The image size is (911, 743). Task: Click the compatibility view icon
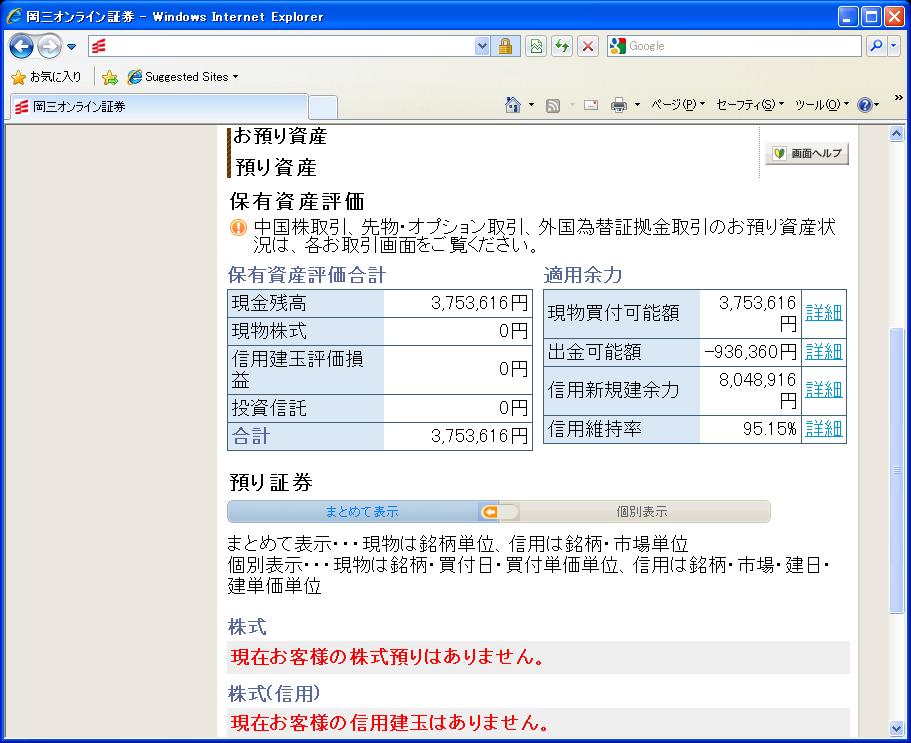click(x=536, y=46)
